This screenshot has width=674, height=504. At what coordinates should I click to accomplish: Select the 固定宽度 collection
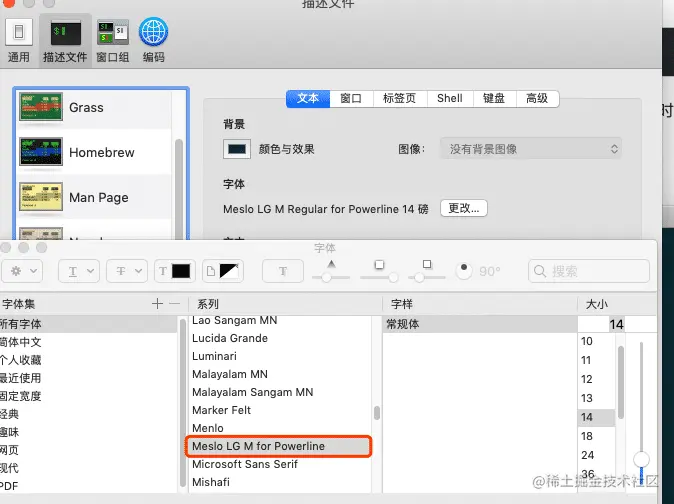88,396
